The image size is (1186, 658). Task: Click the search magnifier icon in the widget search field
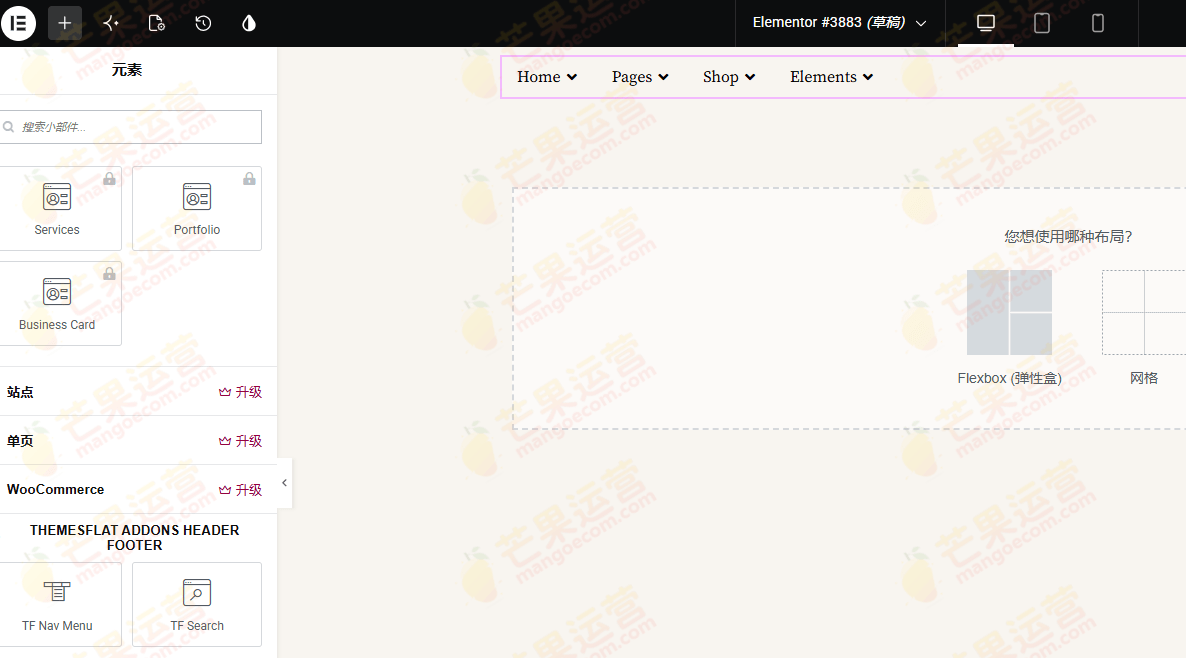(x=8, y=127)
